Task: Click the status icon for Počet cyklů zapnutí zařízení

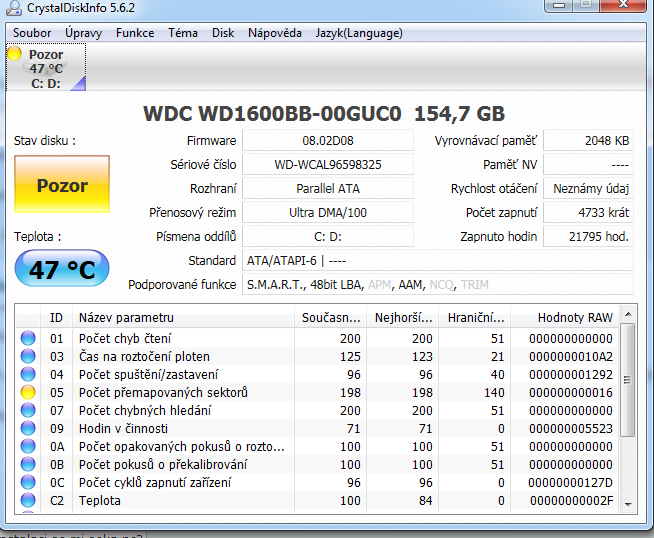Action: pos(28,482)
